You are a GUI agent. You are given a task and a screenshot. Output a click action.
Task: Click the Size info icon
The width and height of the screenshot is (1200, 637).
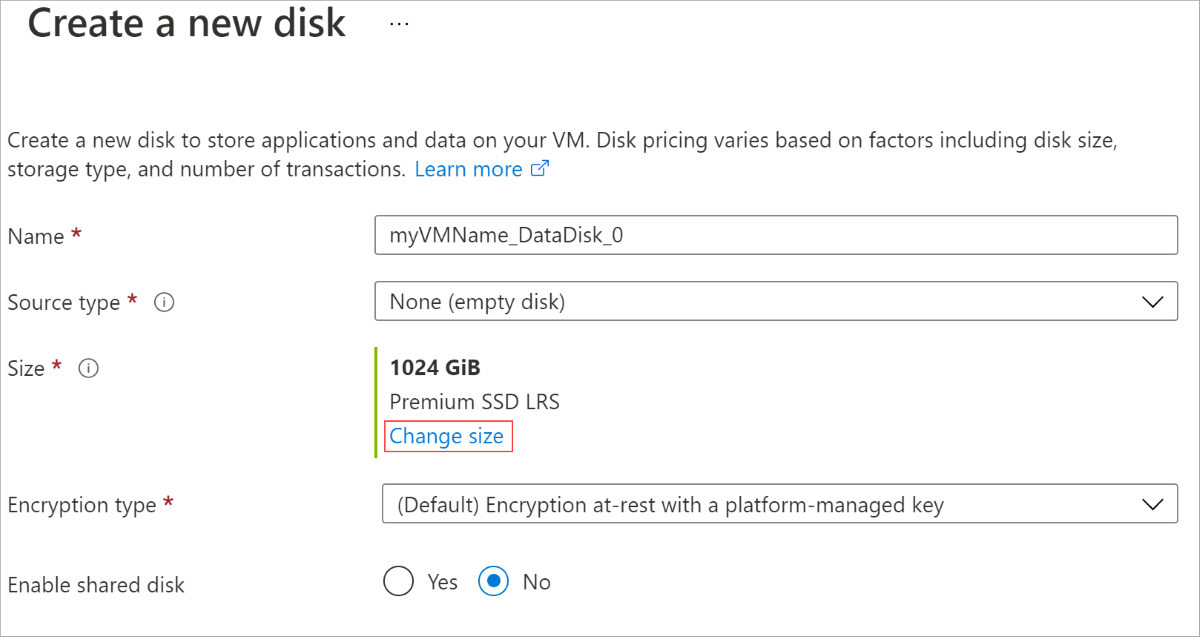coord(88,369)
